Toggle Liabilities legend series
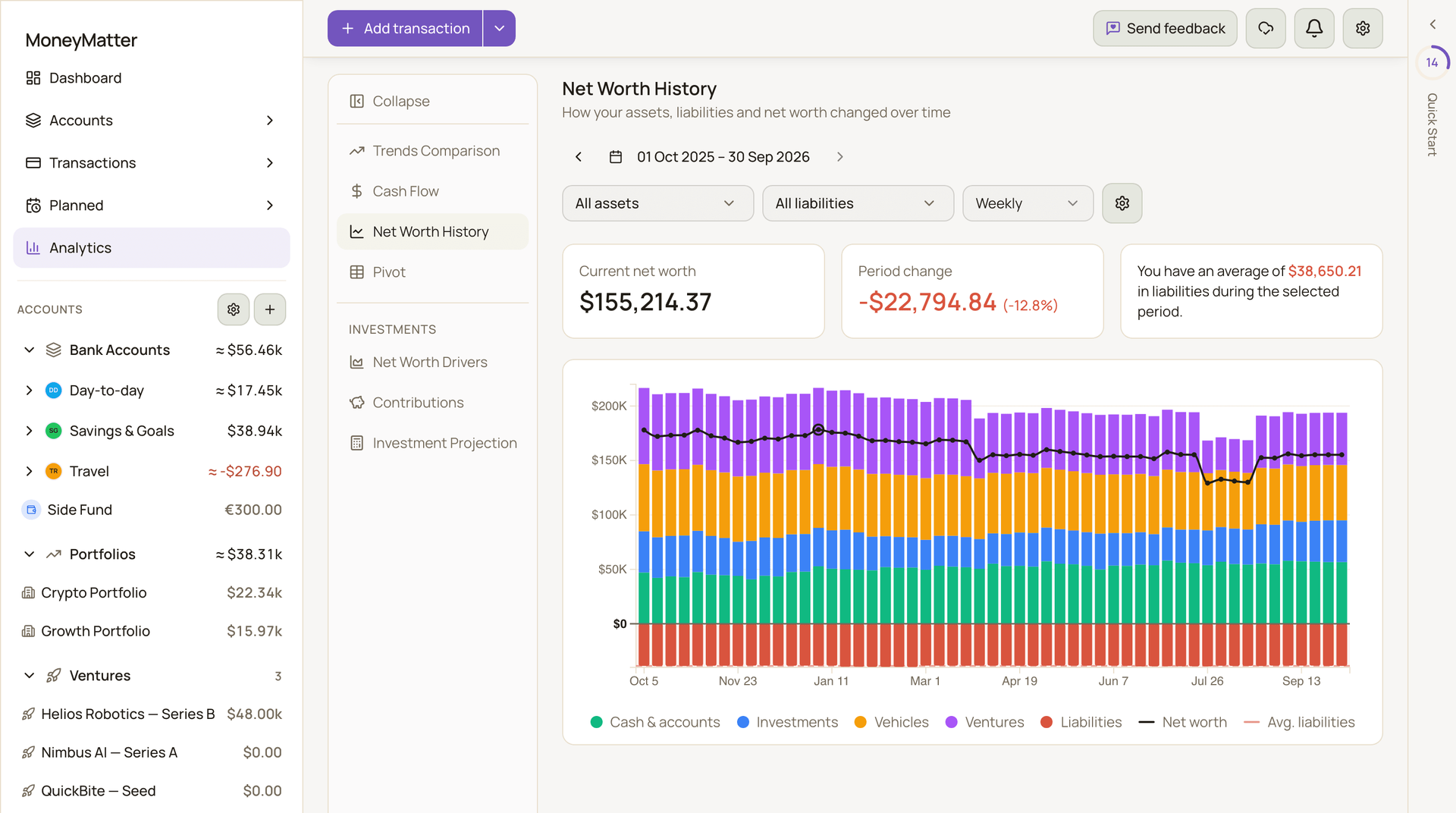 (x=1081, y=722)
